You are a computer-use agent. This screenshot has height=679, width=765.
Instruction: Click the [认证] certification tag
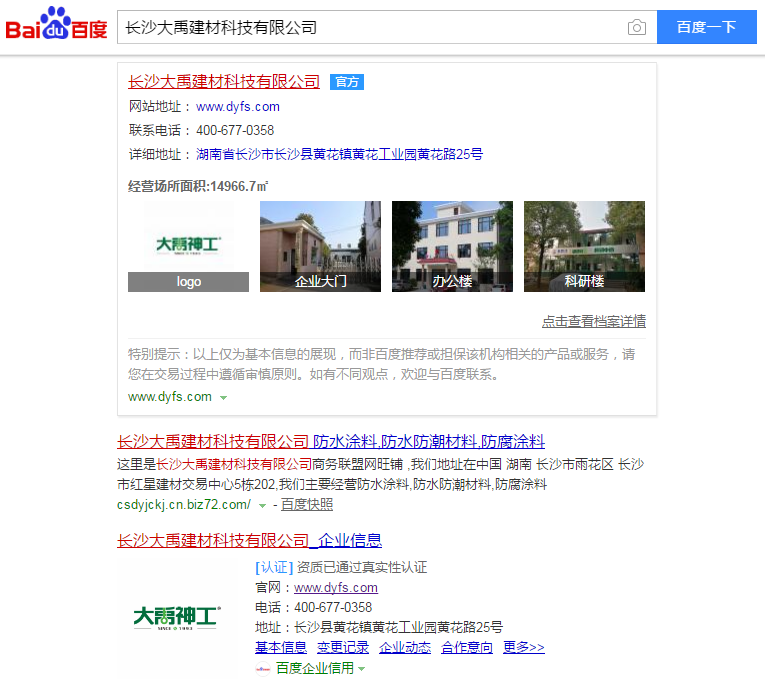tap(274, 567)
